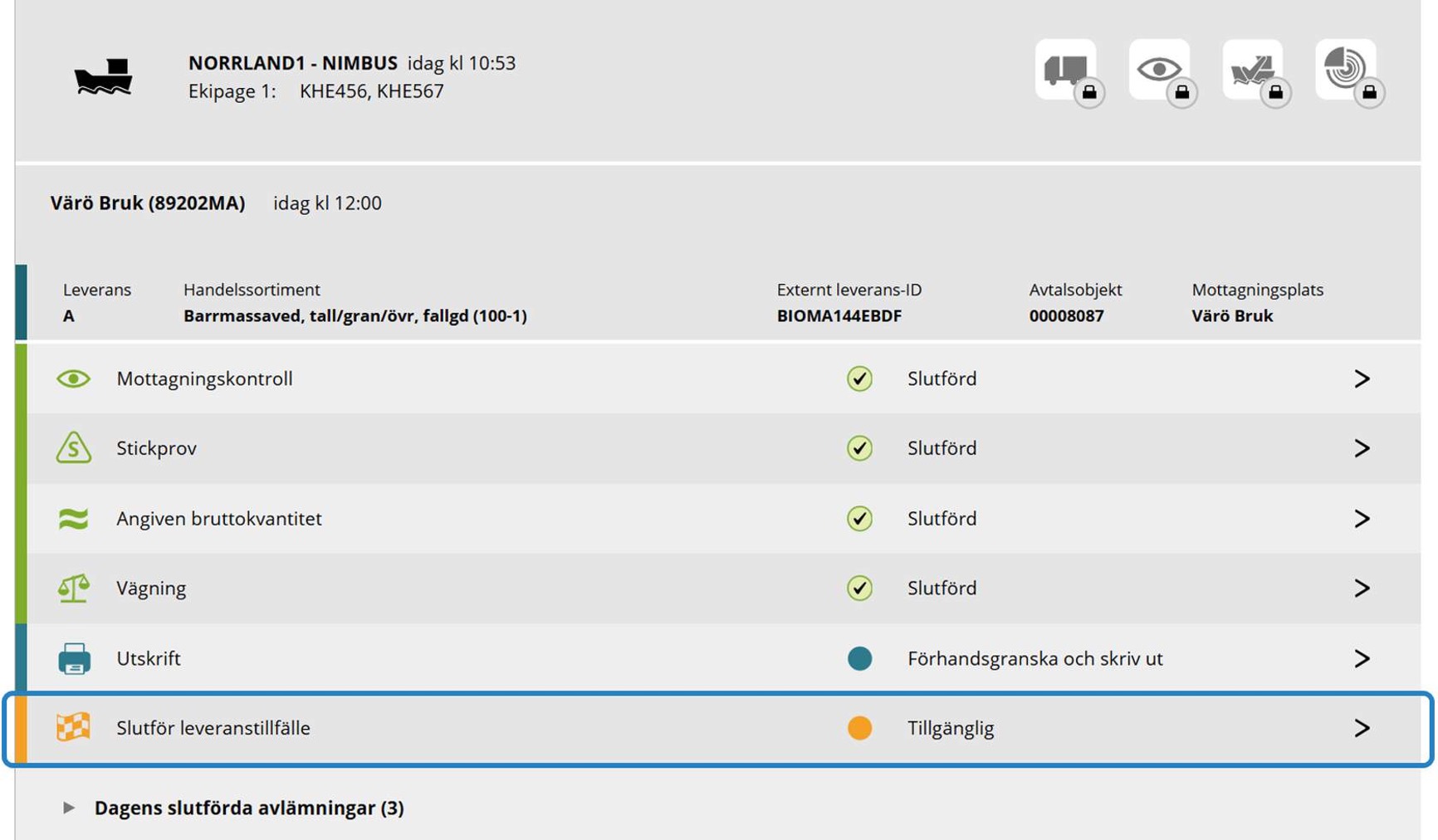Click Förhandsgranska och skriv ut
Viewport: 1438px width, 840px height.
pyautogui.click(x=1034, y=659)
